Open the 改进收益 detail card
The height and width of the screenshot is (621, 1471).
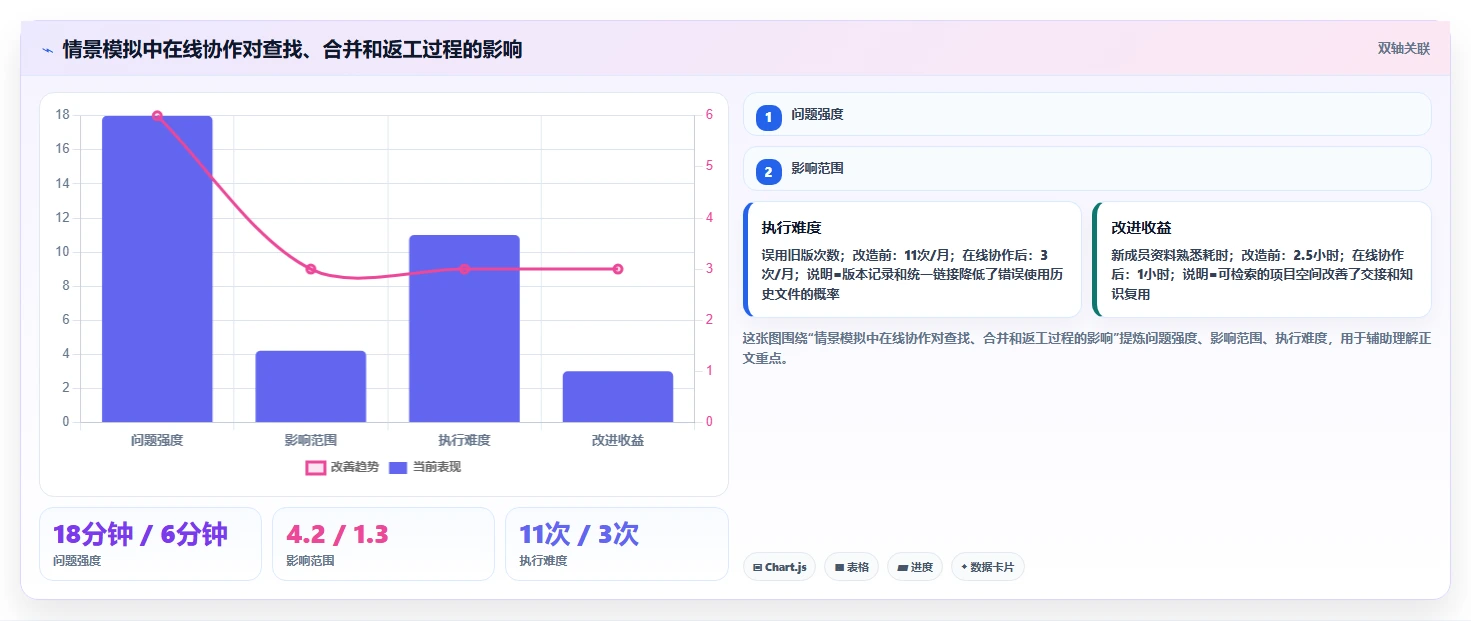tap(1262, 260)
